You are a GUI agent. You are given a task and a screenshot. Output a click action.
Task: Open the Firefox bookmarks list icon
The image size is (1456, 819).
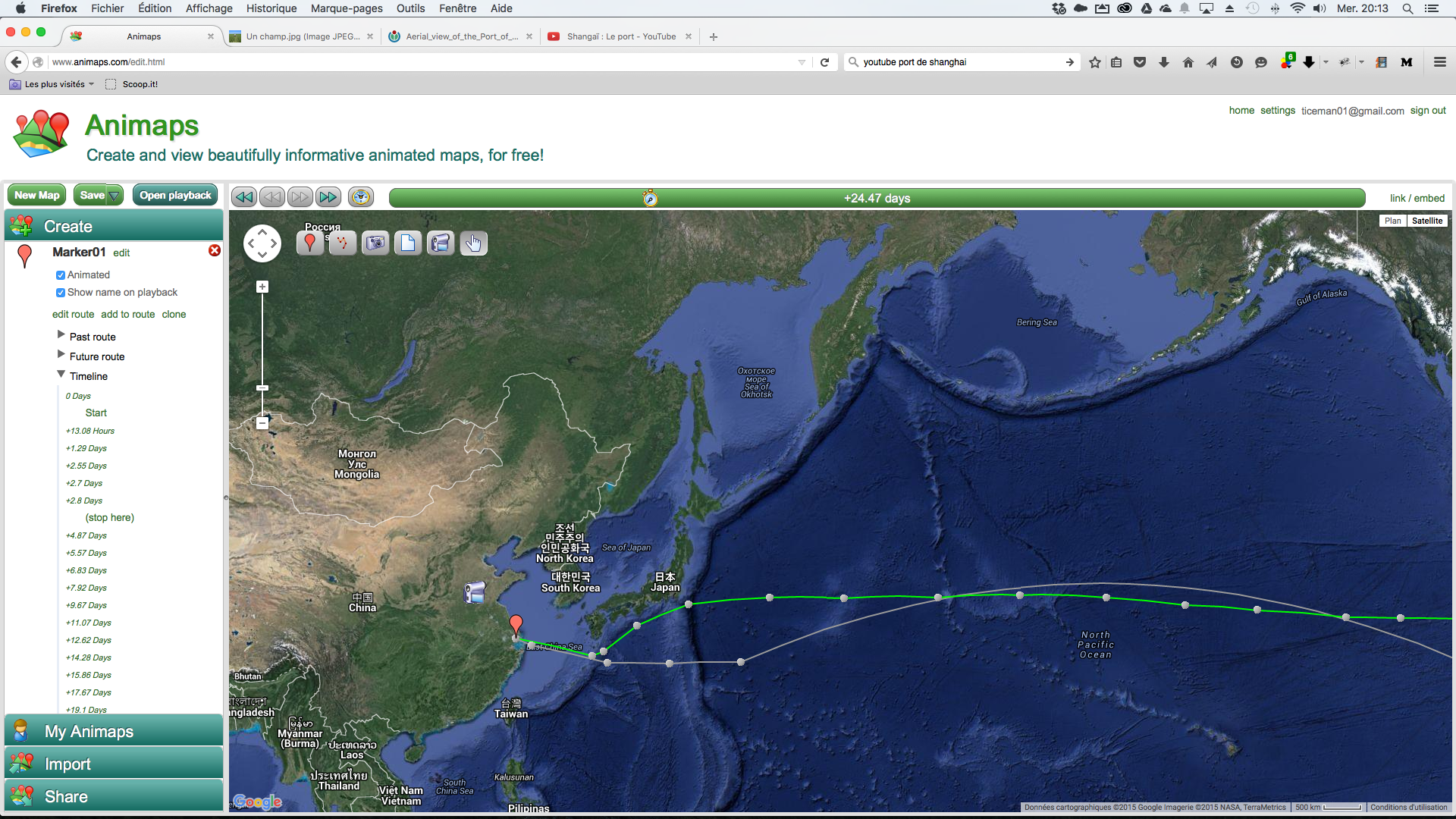coord(1116,62)
